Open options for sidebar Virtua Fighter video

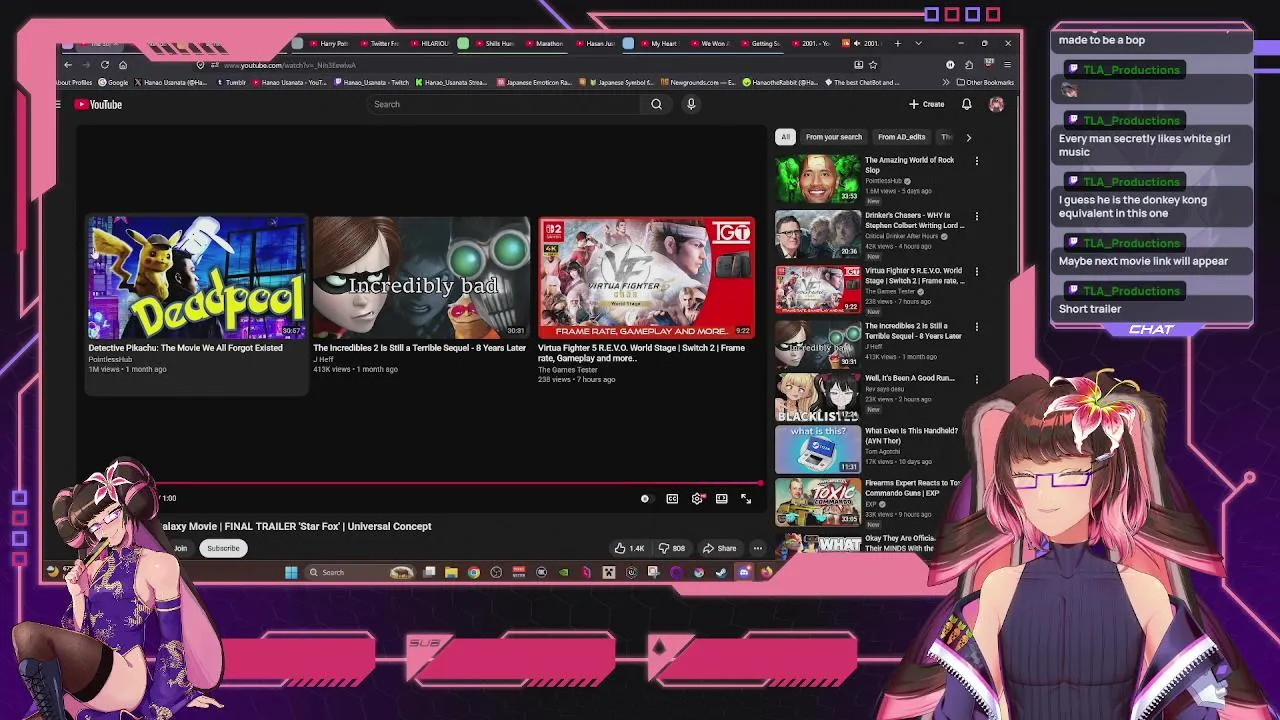tap(977, 271)
